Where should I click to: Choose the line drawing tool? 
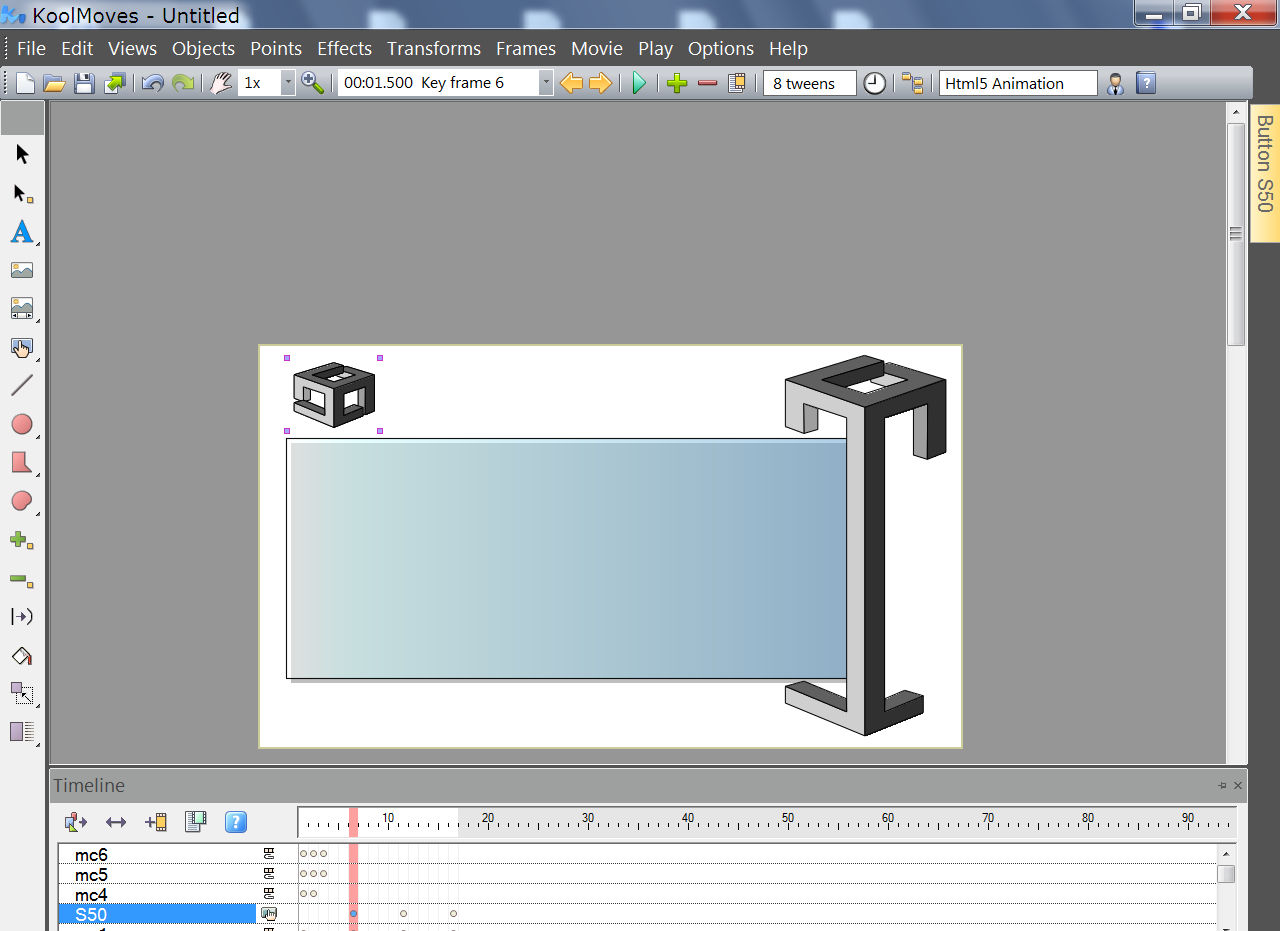coord(22,386)
